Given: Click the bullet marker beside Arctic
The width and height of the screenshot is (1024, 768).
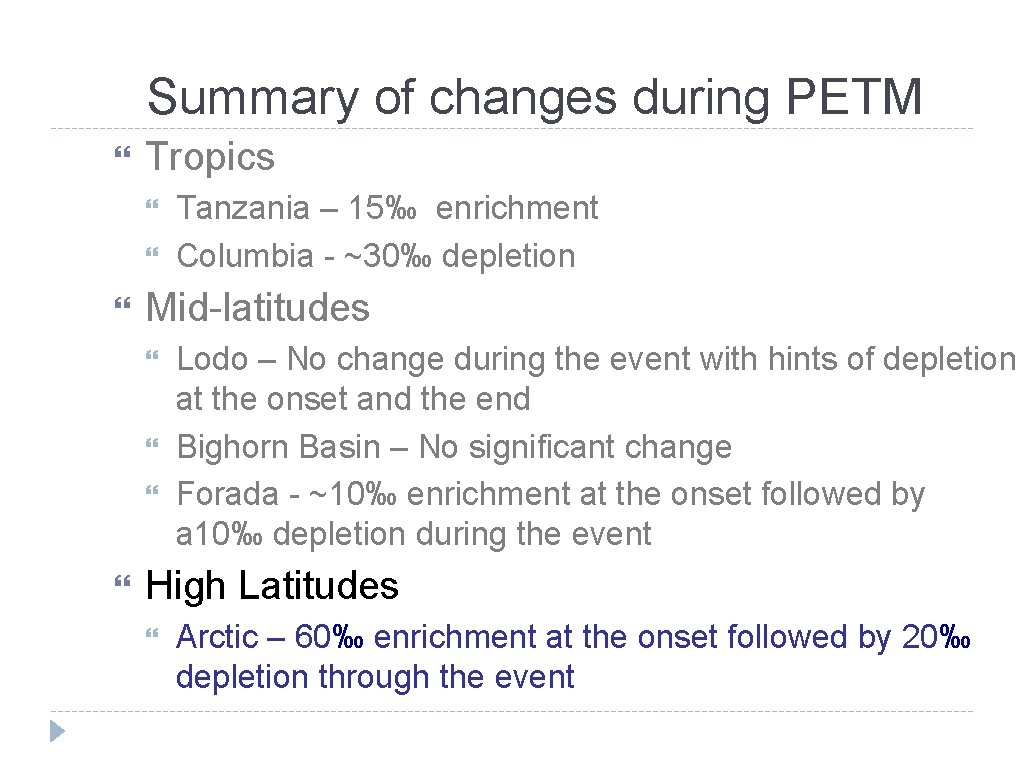Looking at the screenshot, I should [152, 636].
